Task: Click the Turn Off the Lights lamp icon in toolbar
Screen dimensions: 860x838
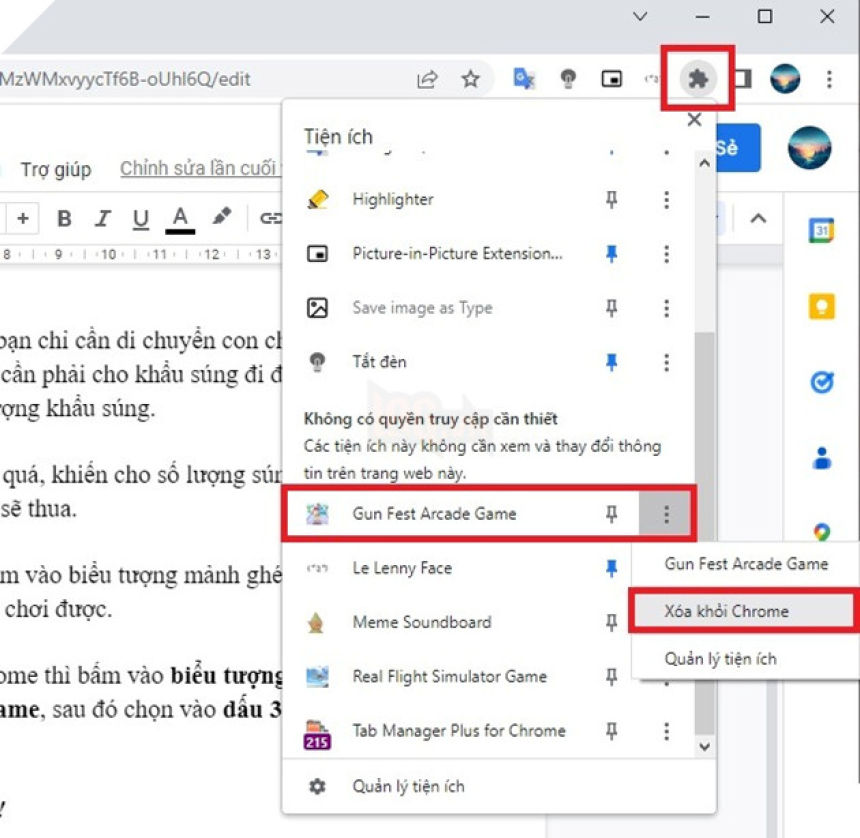Action: [x=568, y=79]
